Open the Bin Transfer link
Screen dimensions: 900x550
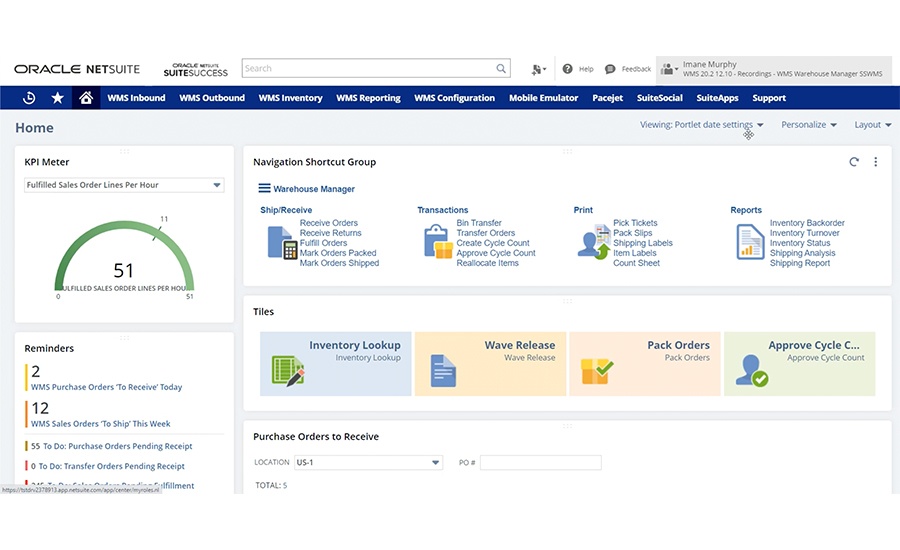coord(479,223)
